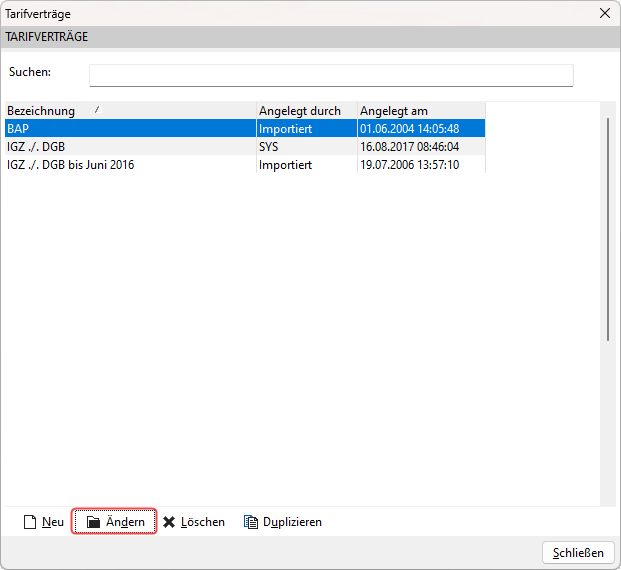Viewport: 621px width, 570px height.
Task: Click the Löschen X icon
Action: coord(169,522)
